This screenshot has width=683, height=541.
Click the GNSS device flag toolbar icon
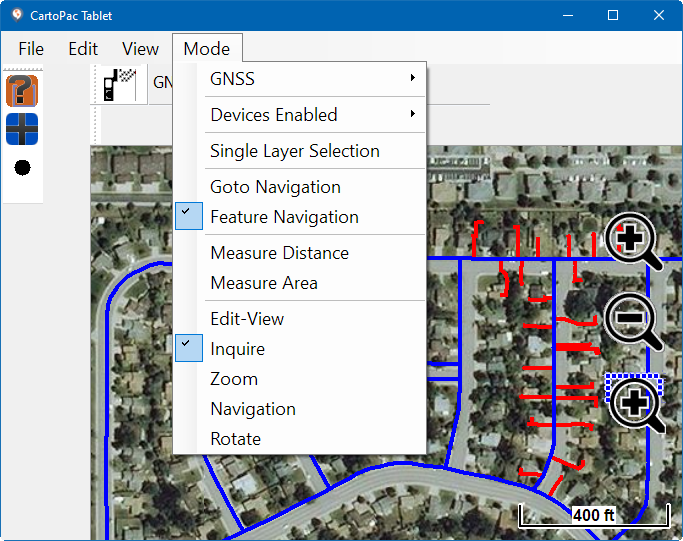click(x=120, y=84)
